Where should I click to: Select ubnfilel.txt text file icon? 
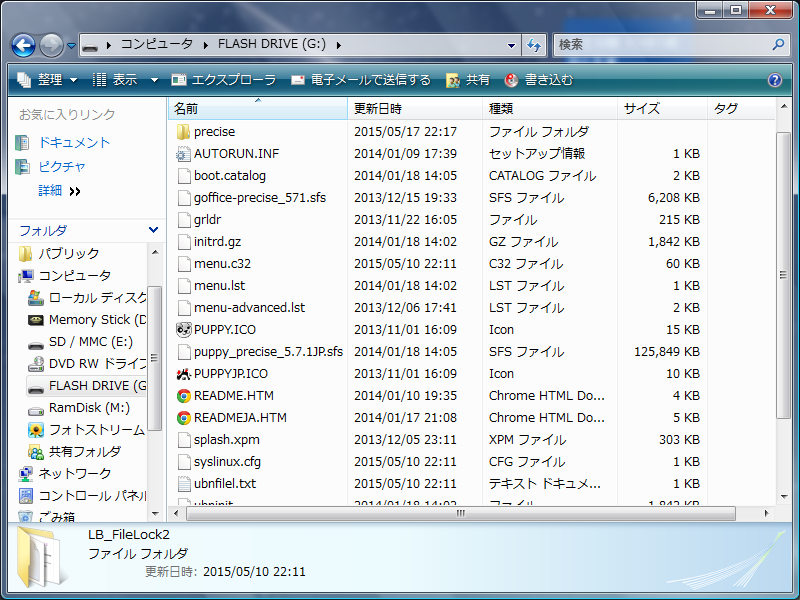(183, 483)
